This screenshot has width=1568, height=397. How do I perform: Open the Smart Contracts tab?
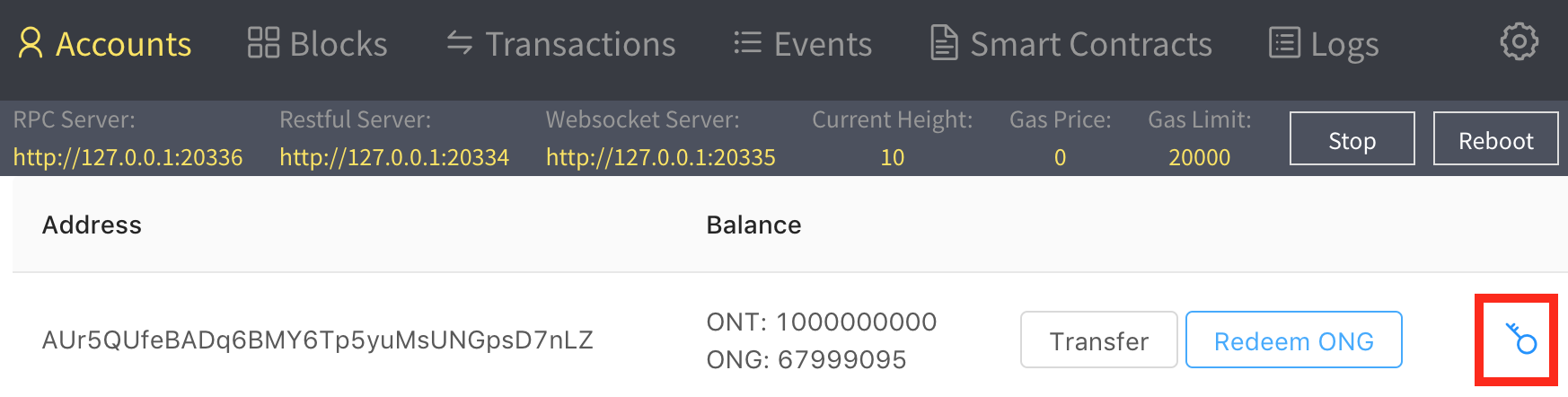coord(1090,44)
